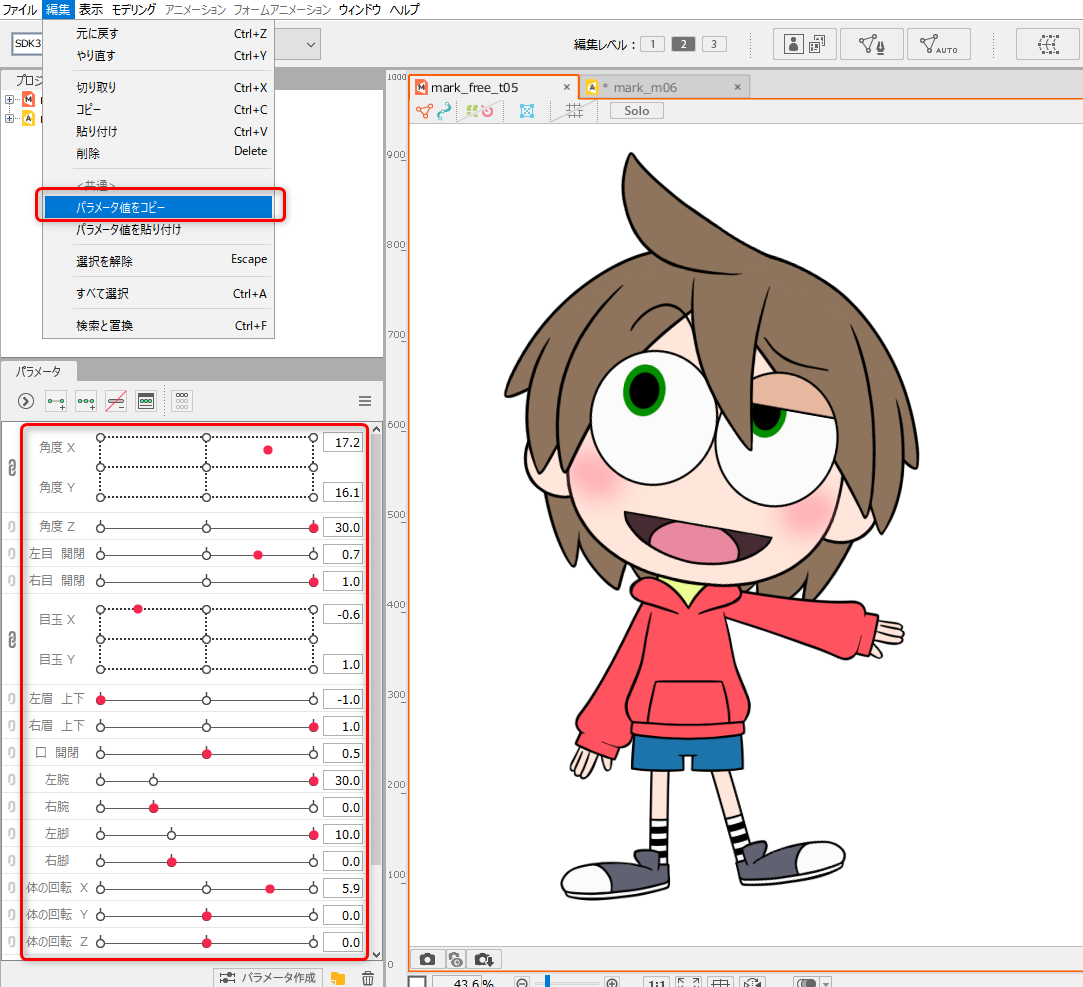Viewport: 1083px width, 987px height.
Task: Click the パラメータ作成 button
Action: 267,977
